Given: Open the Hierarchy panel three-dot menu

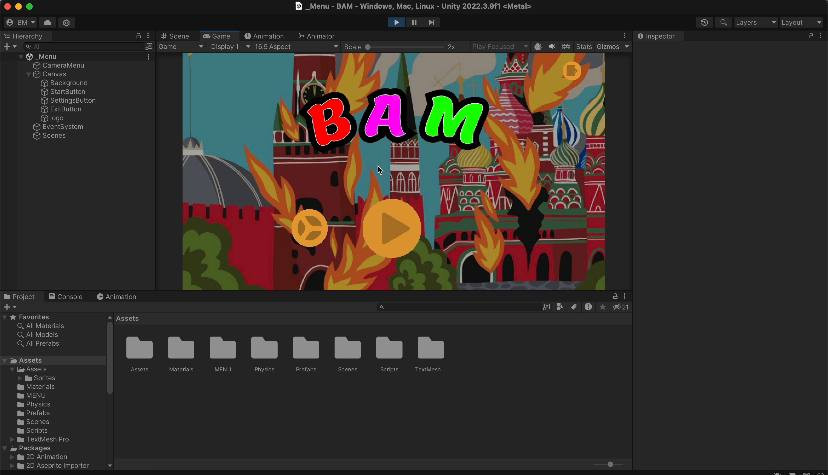Looking at the screenshot, I should pyautogui.click(x=148, y=36).
